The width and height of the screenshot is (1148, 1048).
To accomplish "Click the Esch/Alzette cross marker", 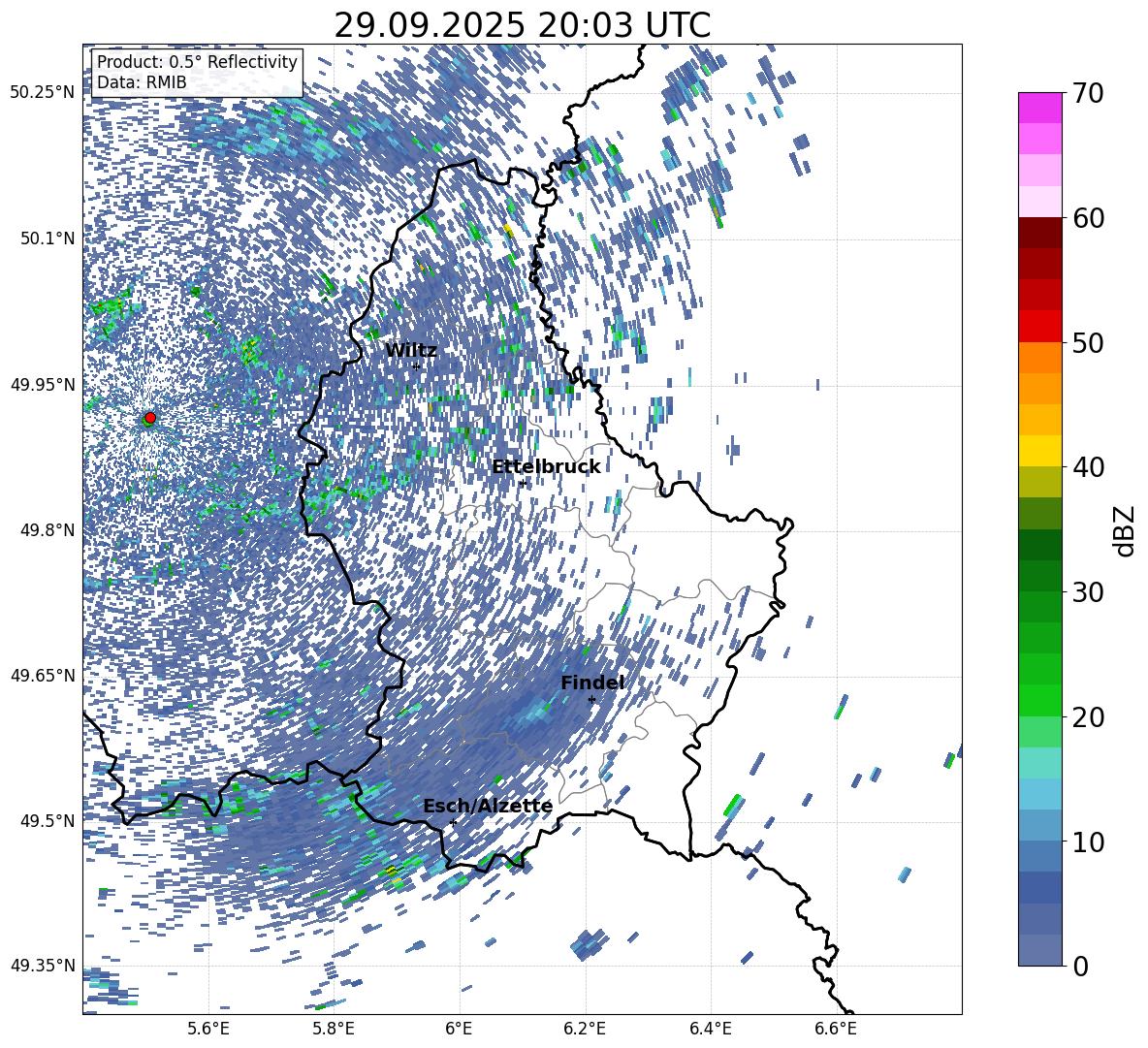I will [453, 822].
